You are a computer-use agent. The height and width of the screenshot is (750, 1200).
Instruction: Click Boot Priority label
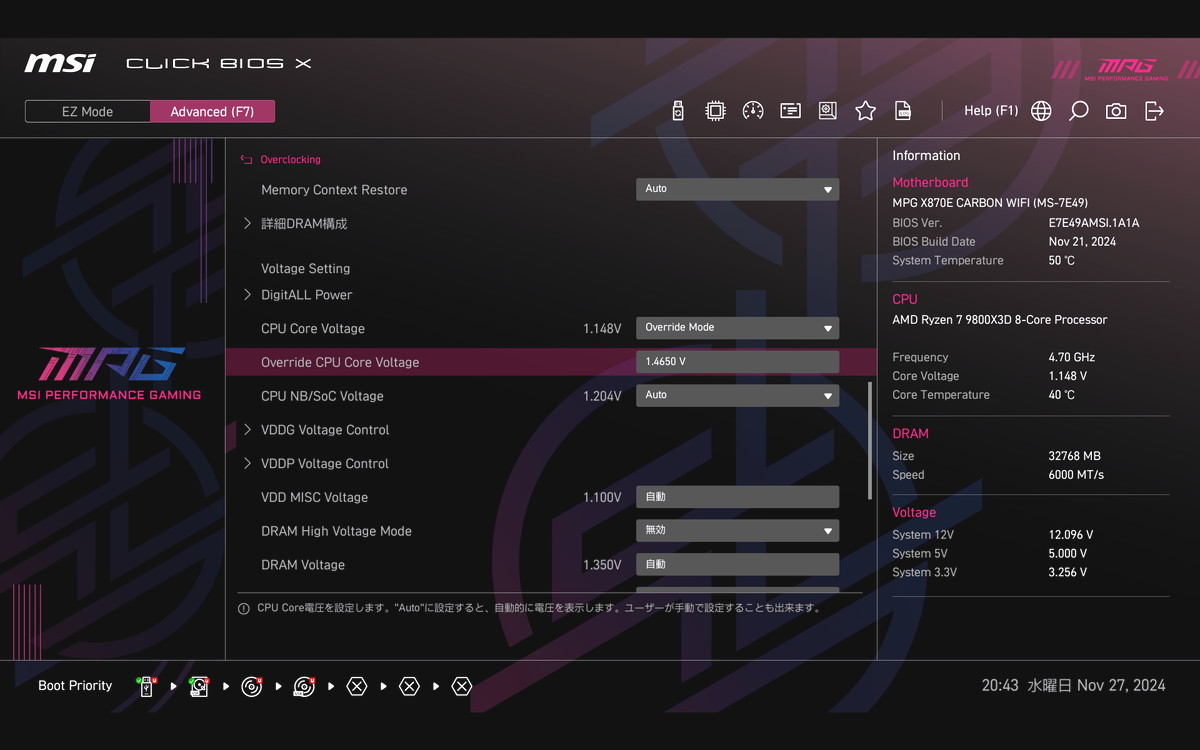tap(75, 686)
